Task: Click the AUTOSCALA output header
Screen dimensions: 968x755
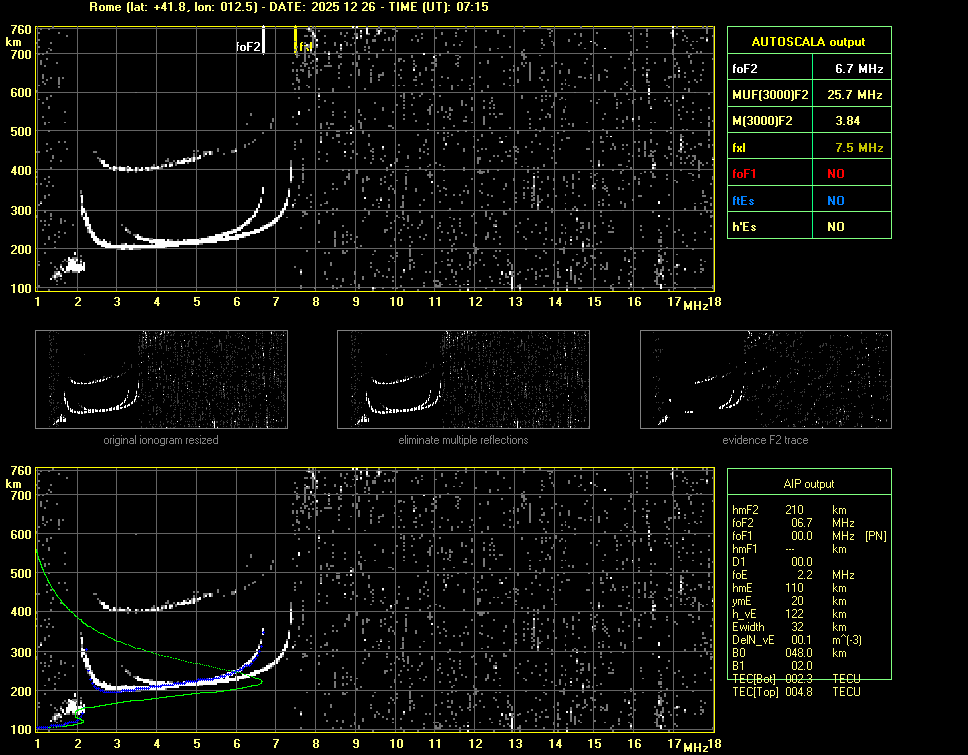Action: click(808, 42)
